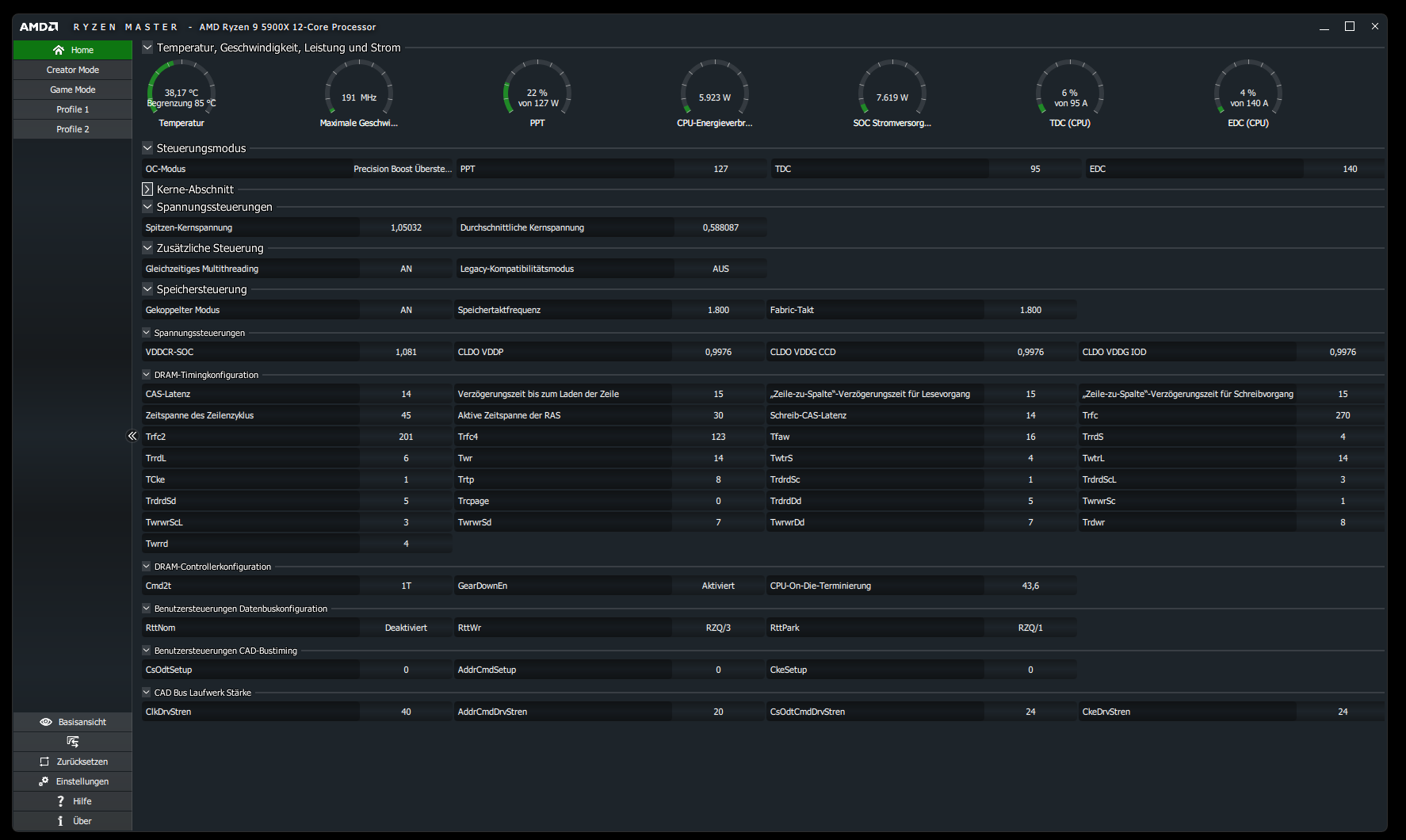Click the OC-Modus value Precision Boost Overdrive
This screenshot has height=840, width=1406.
403,169
